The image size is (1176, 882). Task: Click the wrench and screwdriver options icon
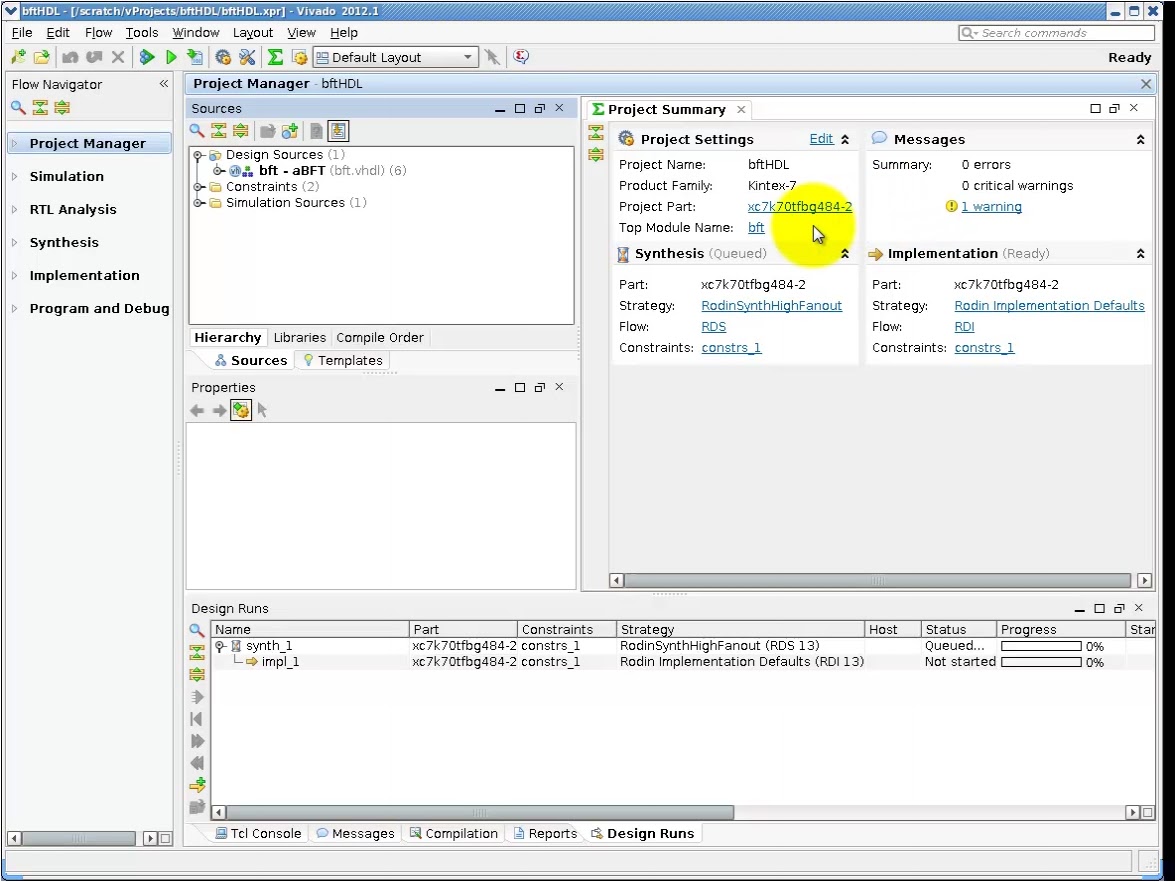(247, 57)
